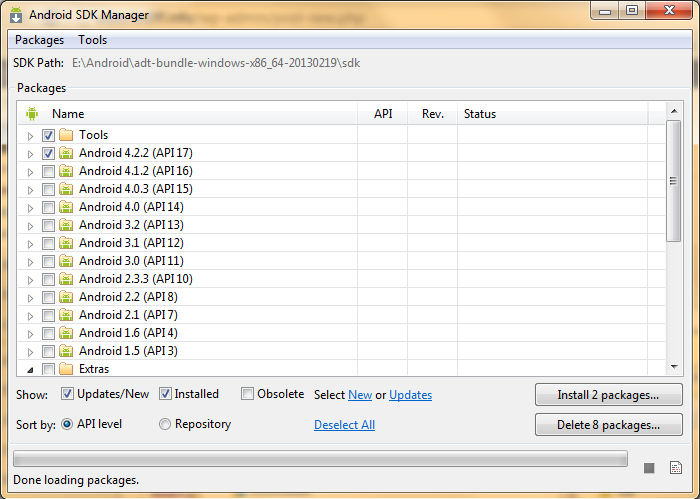Viewport: 700px width, 499px height.
Task: Enable the Obsolete show filter
Action: click(x=247, y=394)
